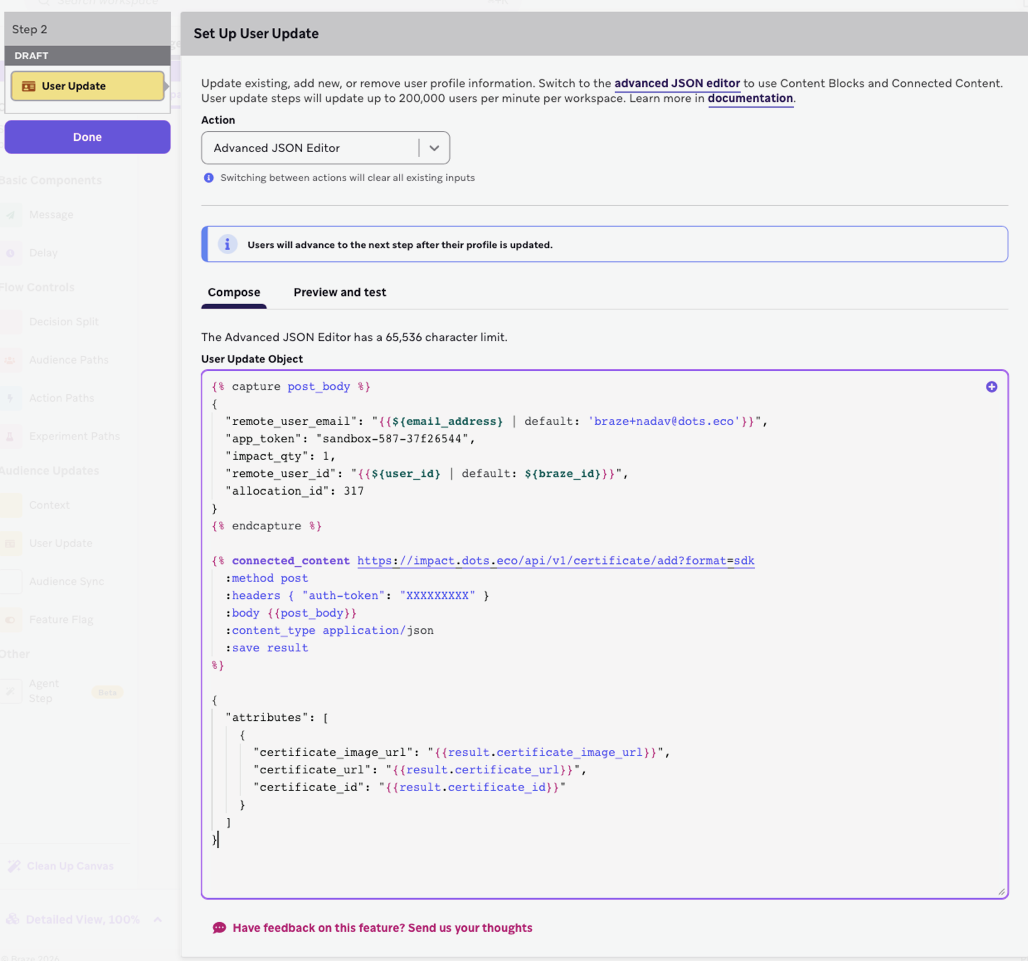
Task: Open the Action dropdown menu
Action: tap(310, 148)
